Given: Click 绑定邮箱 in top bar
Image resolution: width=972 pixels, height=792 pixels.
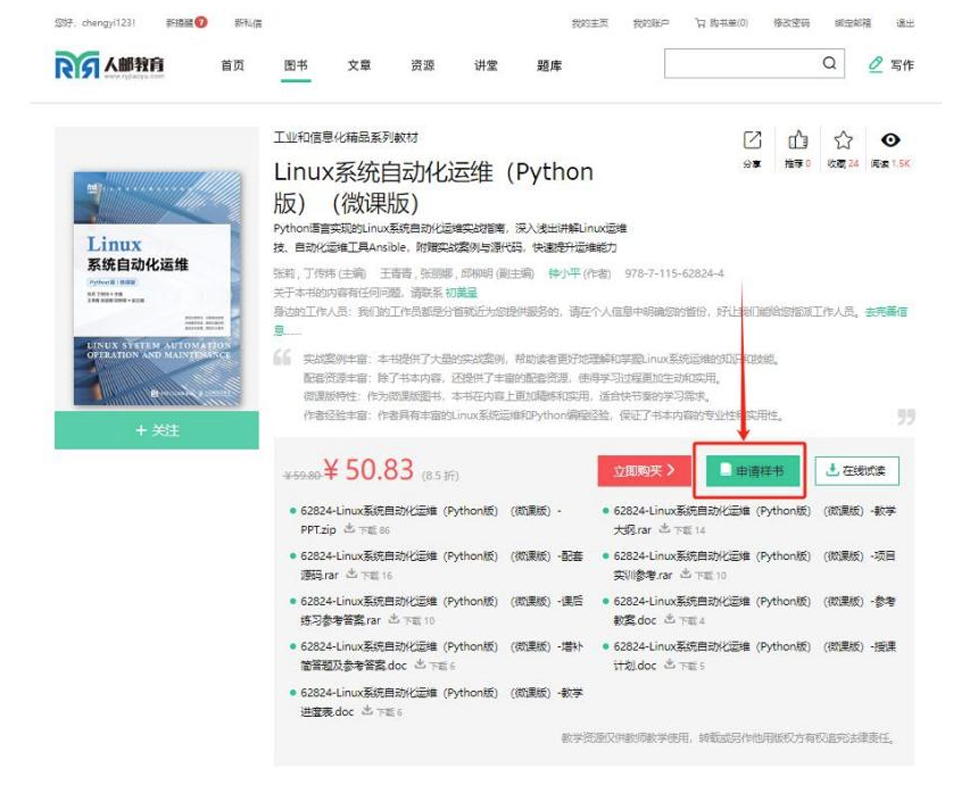Looking at the screenshot, I should [x=852, y=23].
